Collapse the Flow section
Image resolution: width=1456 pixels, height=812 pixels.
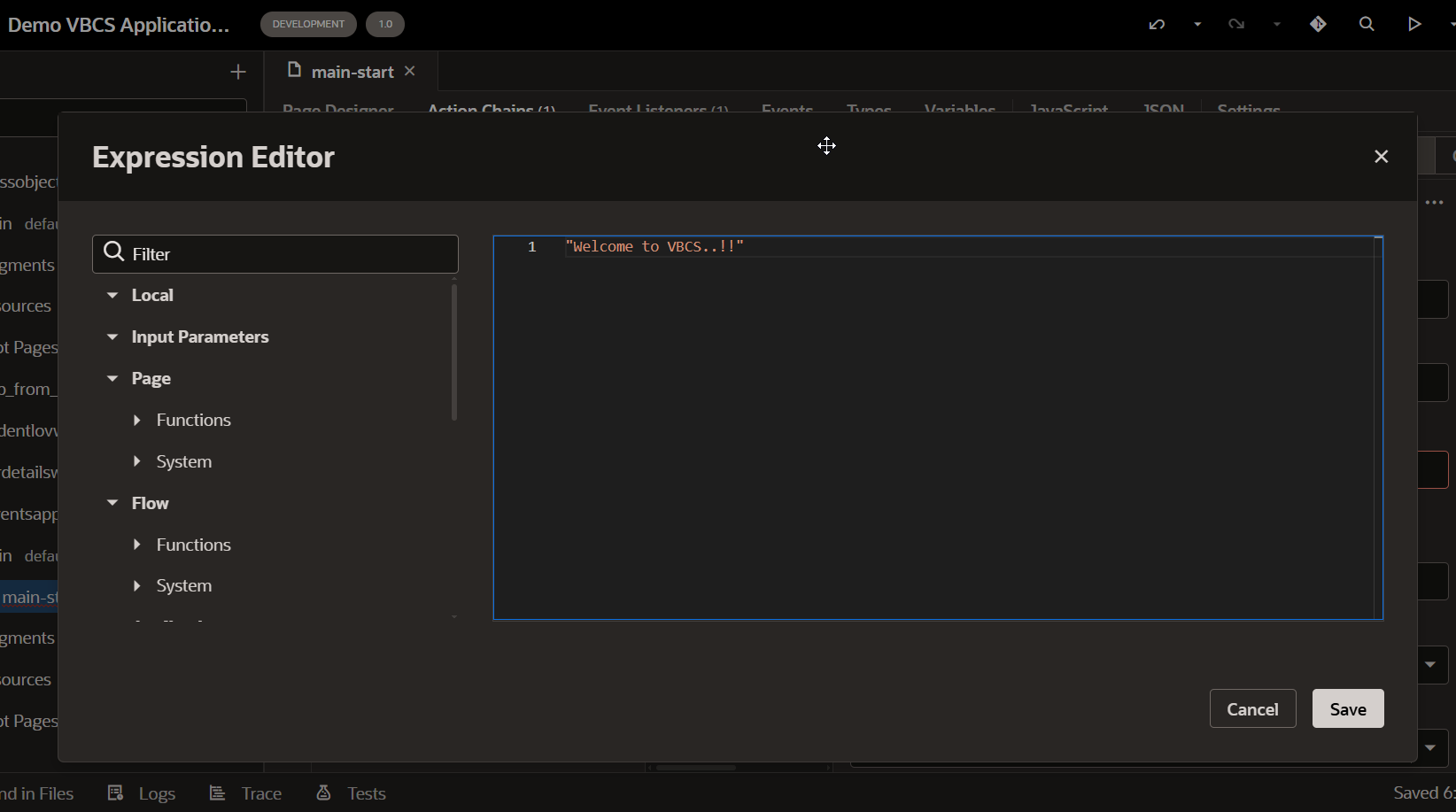[112, 503]
